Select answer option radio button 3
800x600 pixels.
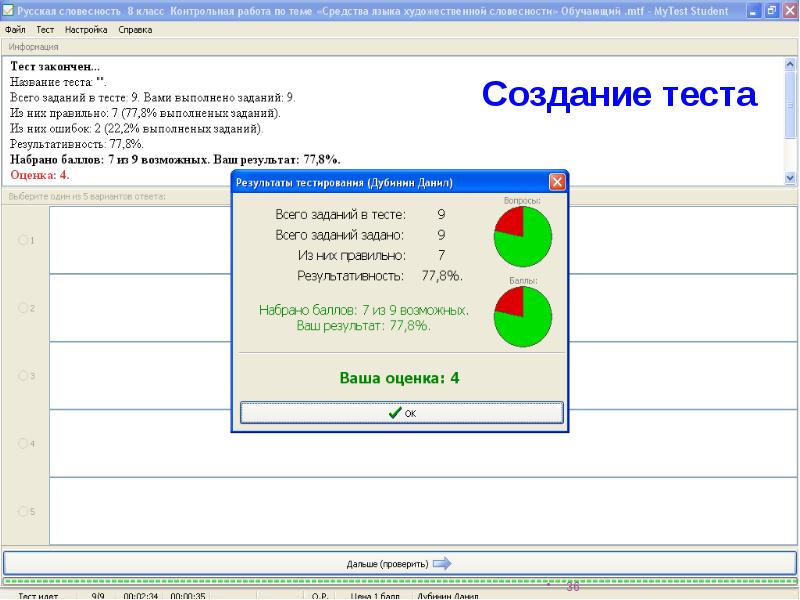point(22,376)
